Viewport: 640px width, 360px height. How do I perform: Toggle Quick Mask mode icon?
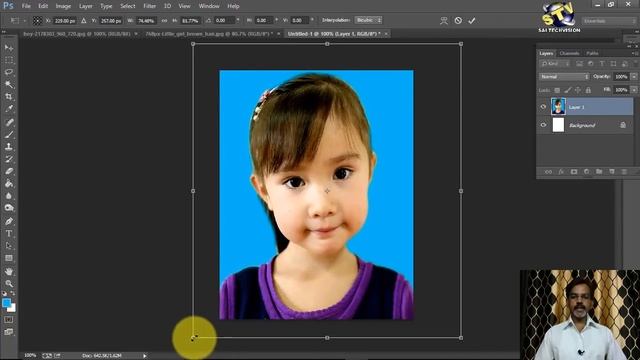tap(9, 320)
